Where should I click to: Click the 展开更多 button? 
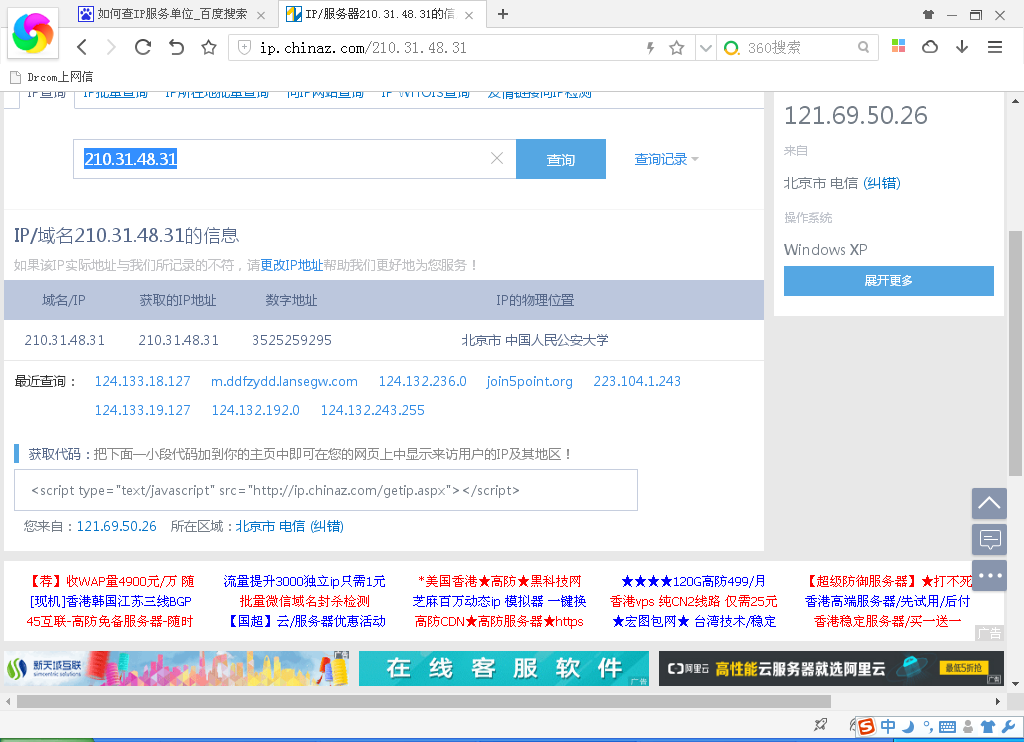coord(888,281)
